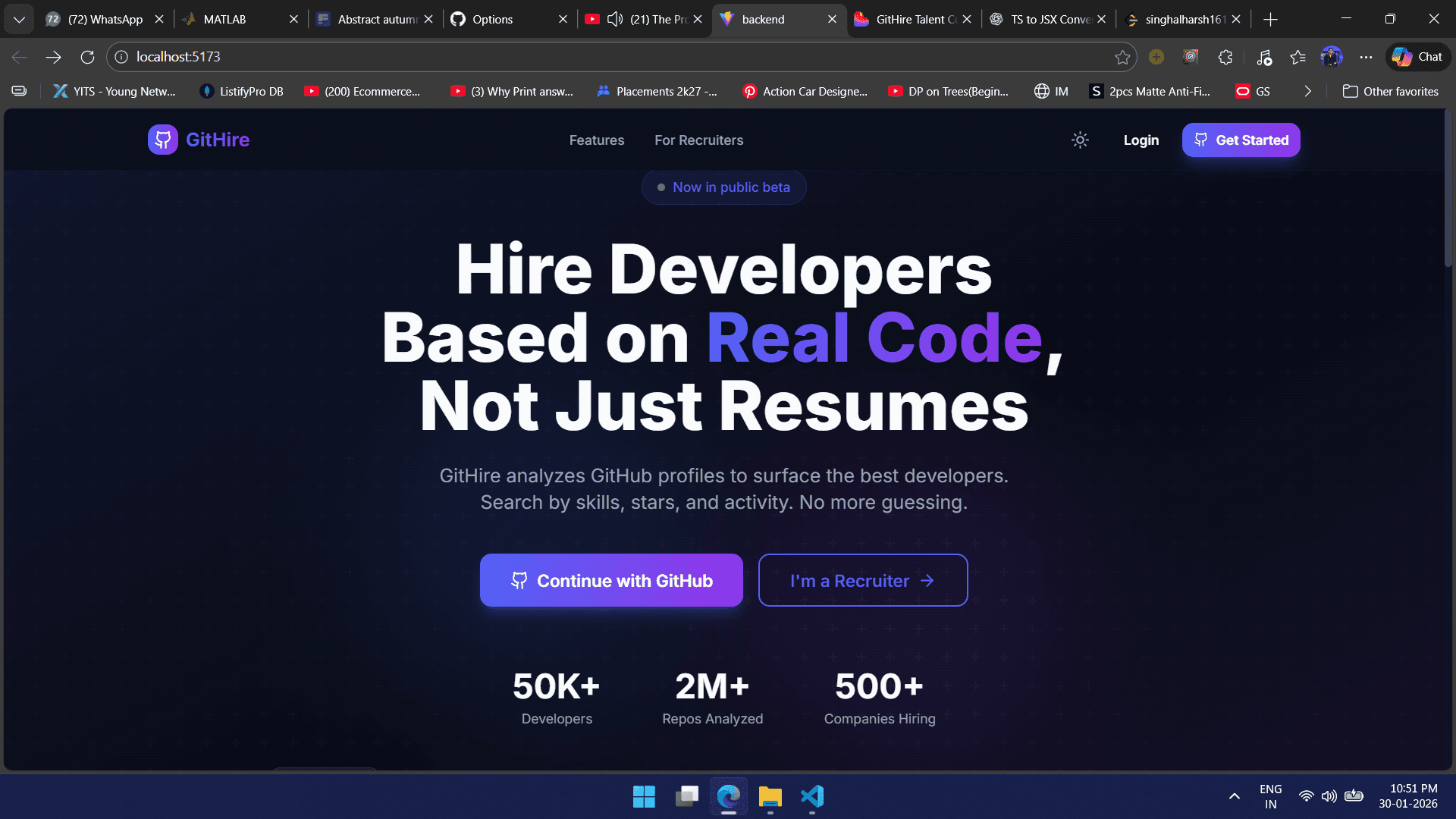Open 2pcs Matte Anti-Fi... bookmark
The width and height of the screenshot is (1456, 819).
pyautogui.click(x=1150, y=92)
